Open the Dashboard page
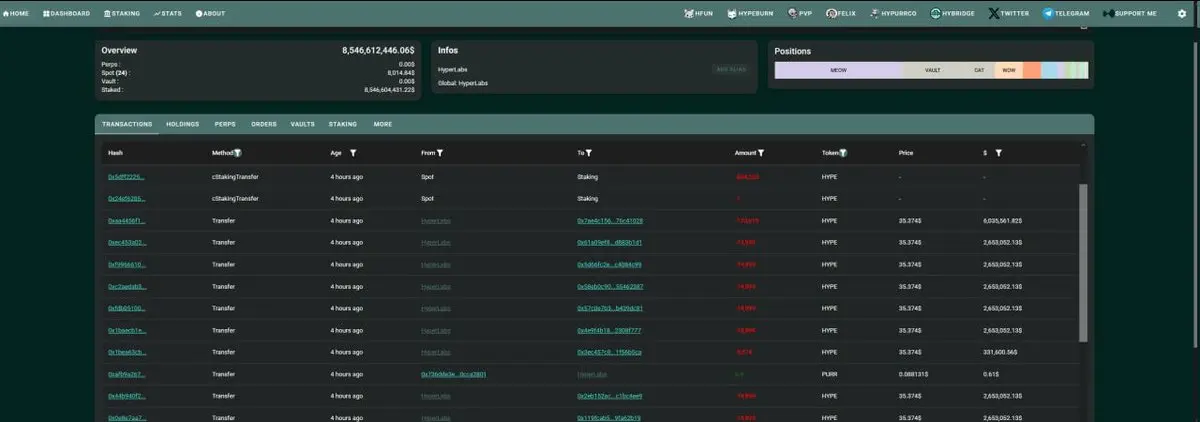Screen dimensions: 1200x422 67,13
